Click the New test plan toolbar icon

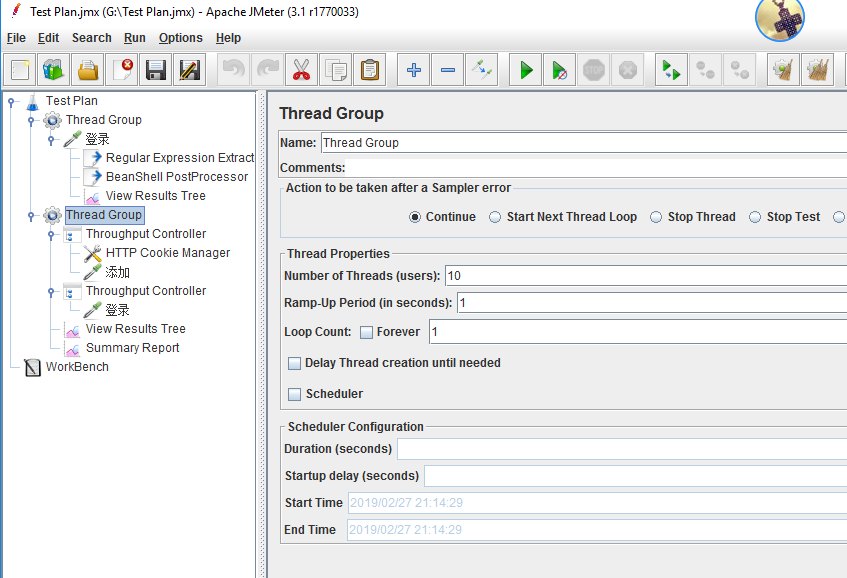20,70
